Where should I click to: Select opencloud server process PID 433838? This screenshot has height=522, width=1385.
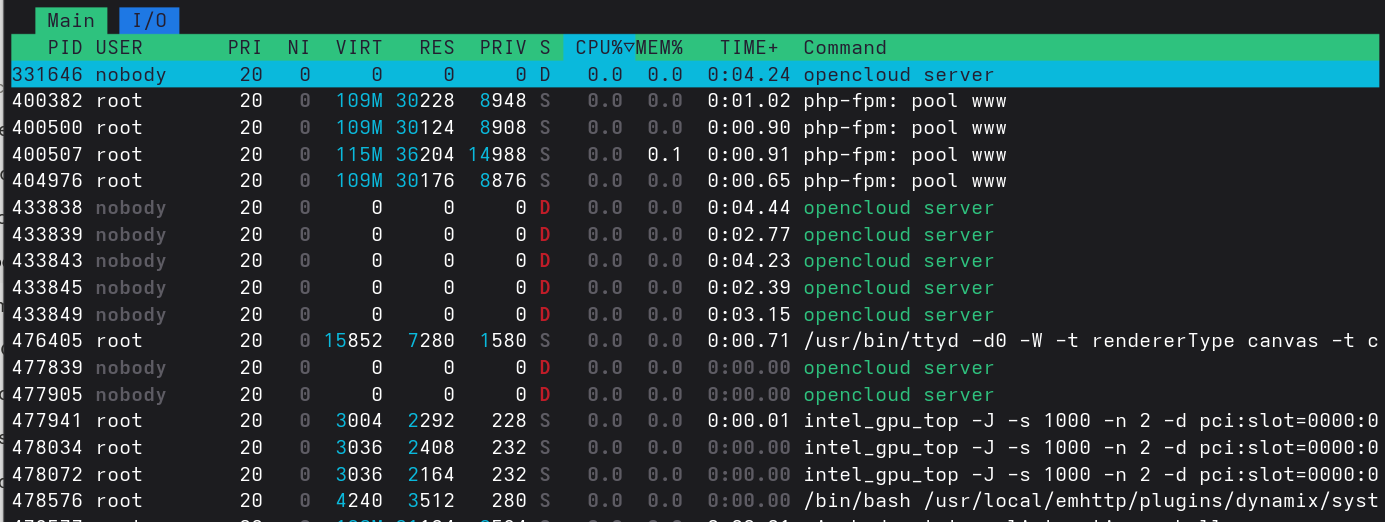click(694, 208)
